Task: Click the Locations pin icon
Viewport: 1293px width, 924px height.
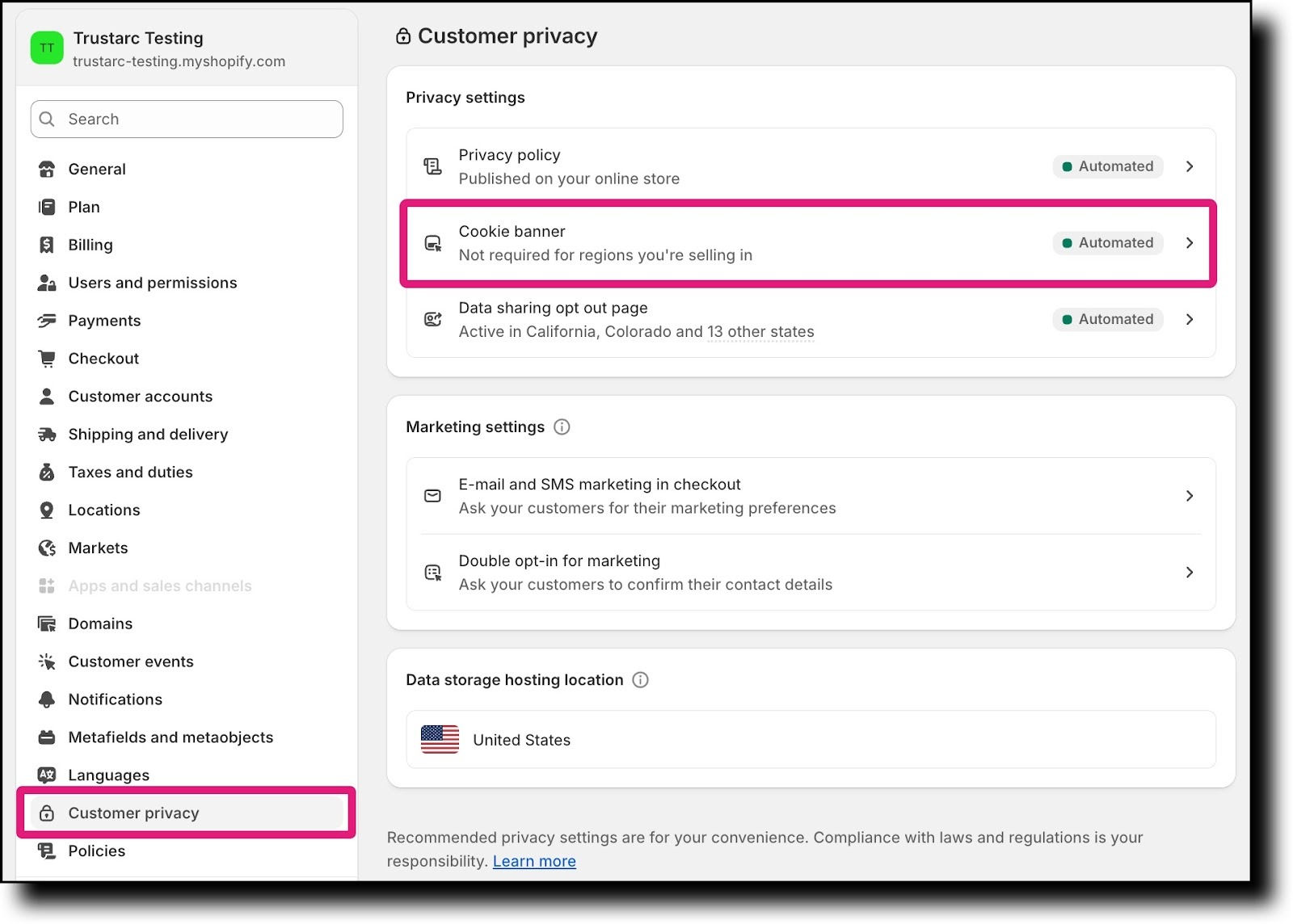Action: tap(47, 510)
